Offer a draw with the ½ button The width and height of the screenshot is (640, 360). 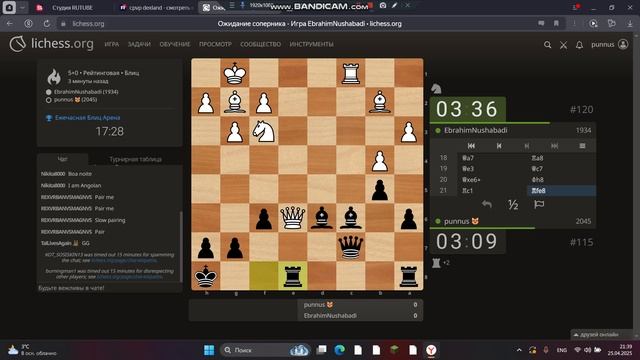513,204
